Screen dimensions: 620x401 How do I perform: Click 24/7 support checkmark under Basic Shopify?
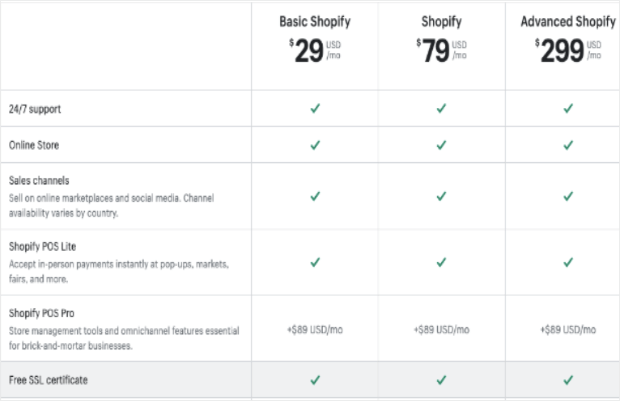(315, 108)
